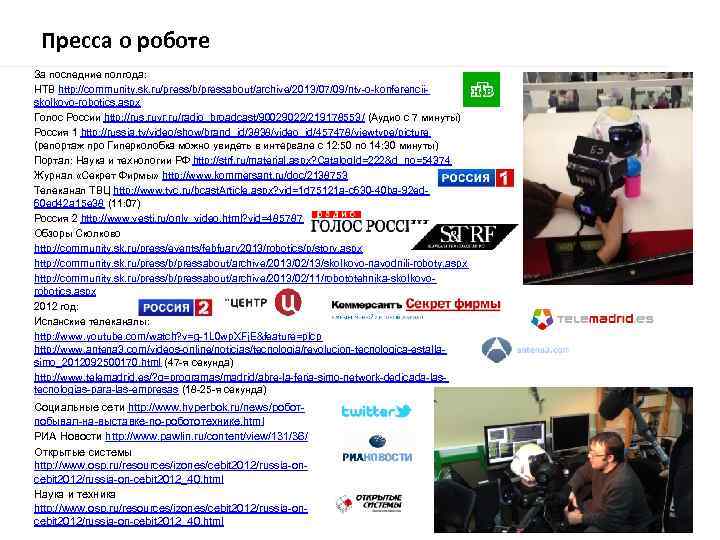The width and height of the screenshot is (720, 540).
Task: Open the robototehnika-skolkovo-robotics link
Action: [x=235, y=285]
